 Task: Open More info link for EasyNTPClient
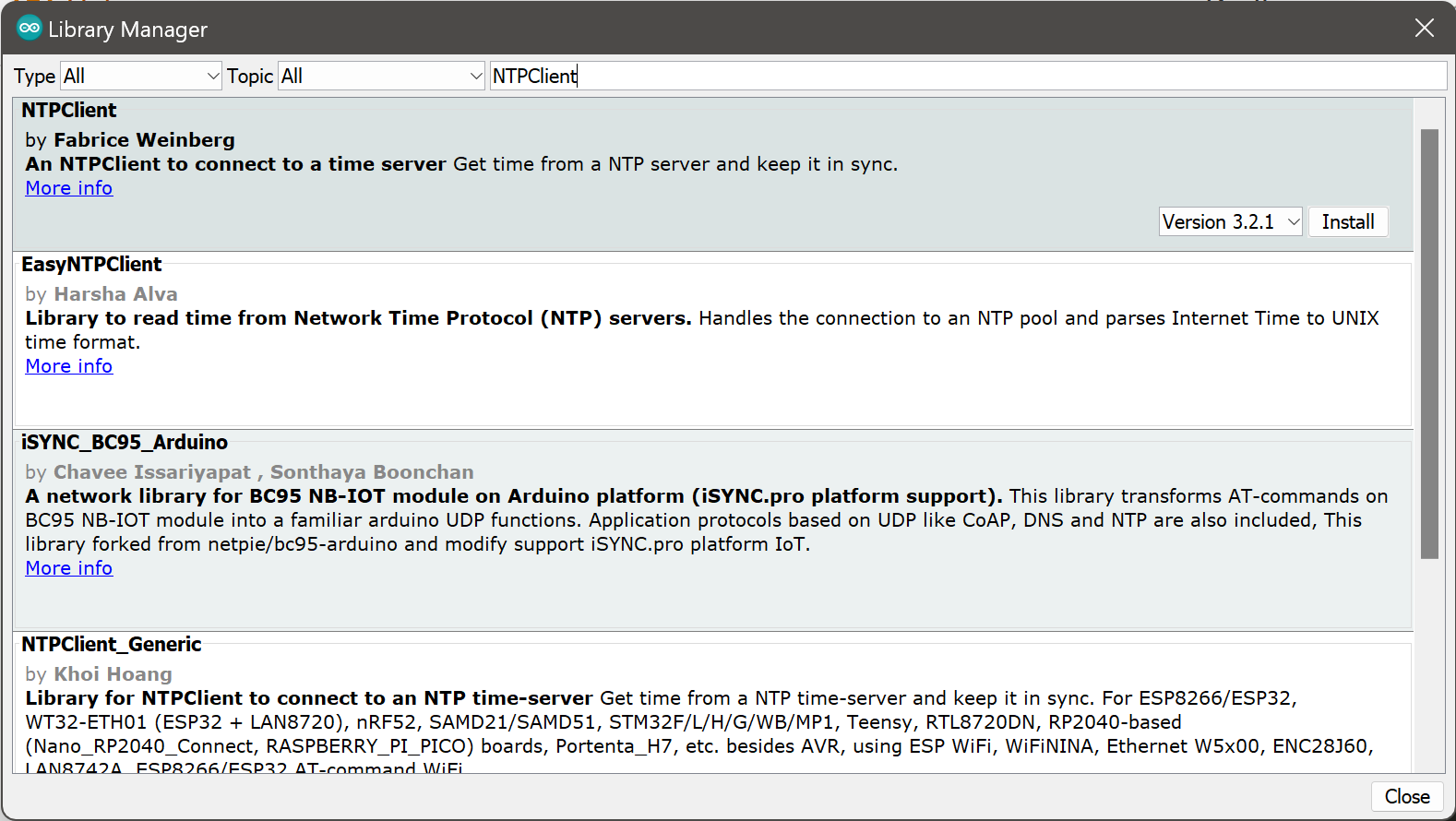(69, 366)
